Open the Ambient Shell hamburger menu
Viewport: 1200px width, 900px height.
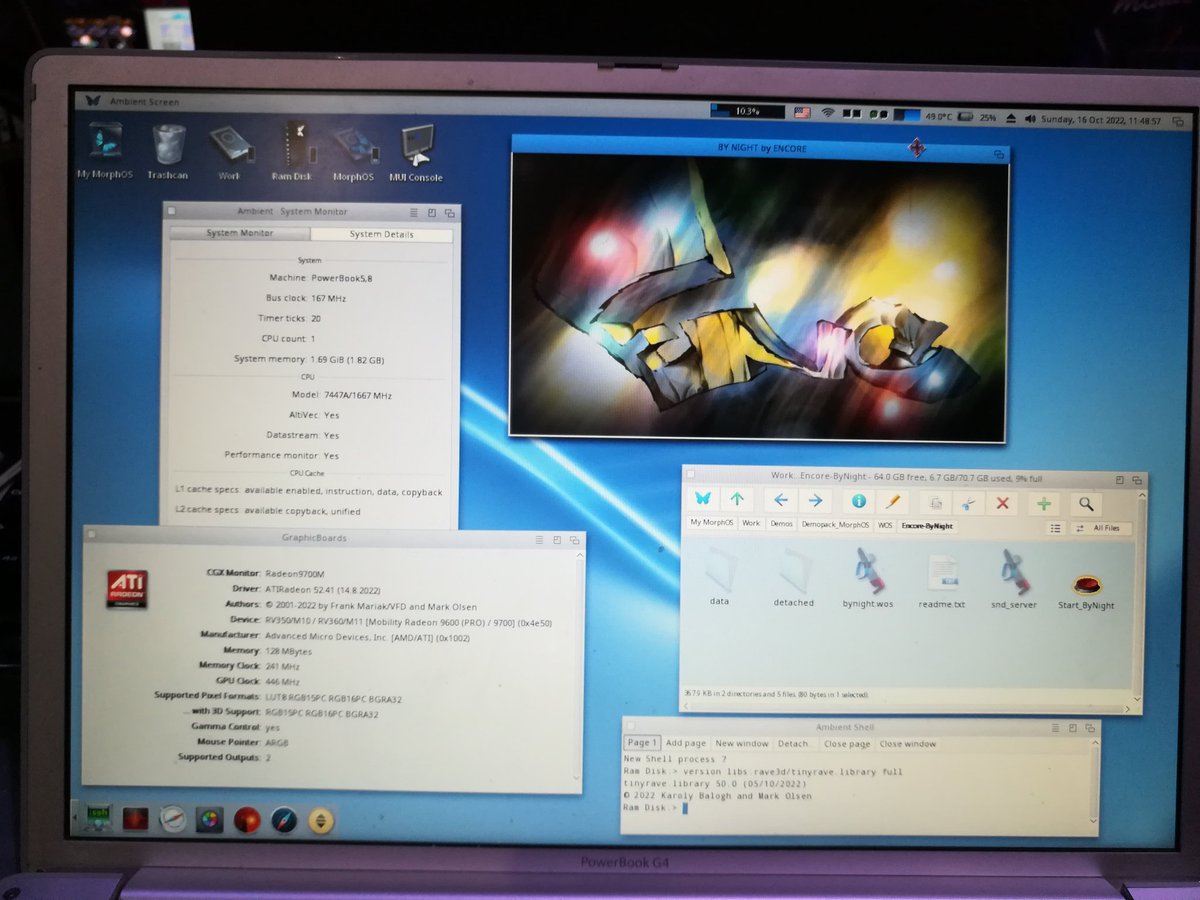pos(1053,727)
